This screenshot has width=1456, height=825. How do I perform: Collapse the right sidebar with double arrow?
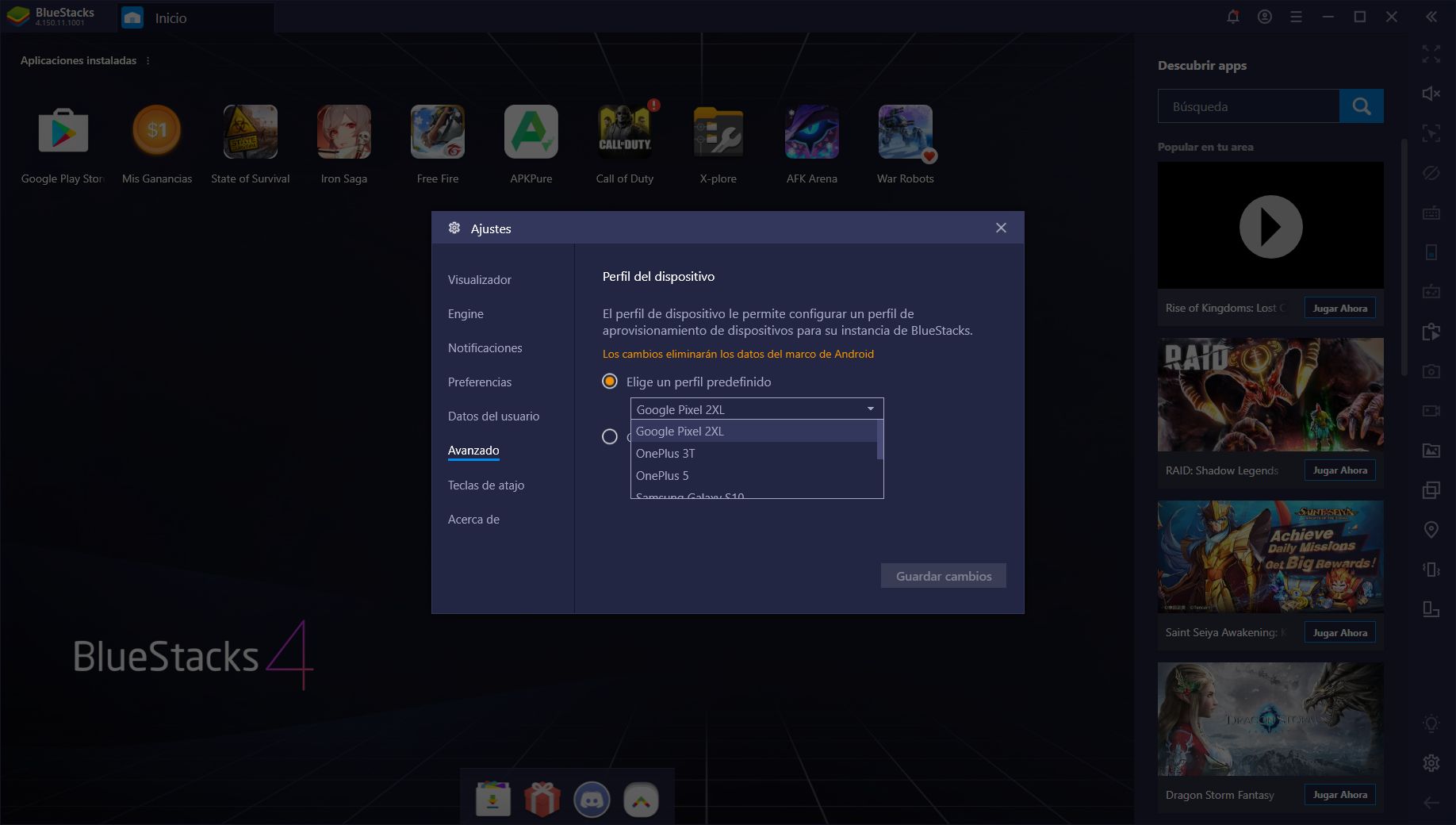[1431, 17]
